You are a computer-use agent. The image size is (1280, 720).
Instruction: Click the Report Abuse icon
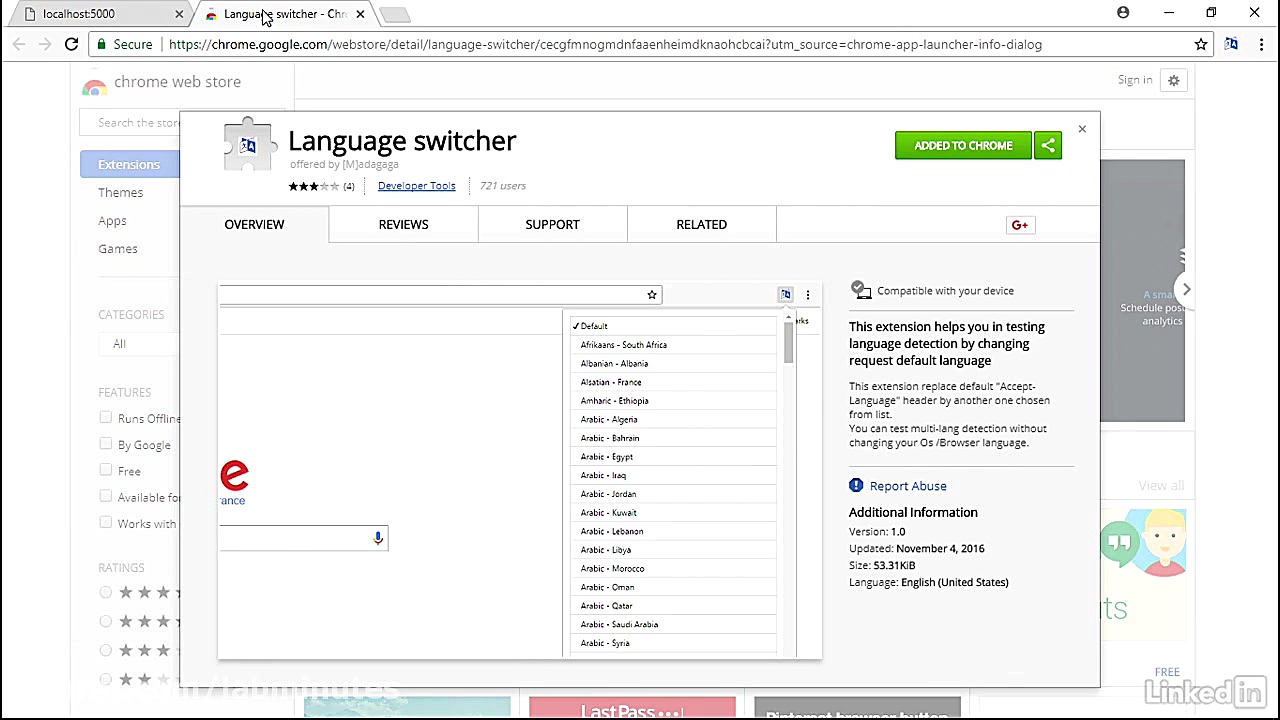(x=856, y=485)
